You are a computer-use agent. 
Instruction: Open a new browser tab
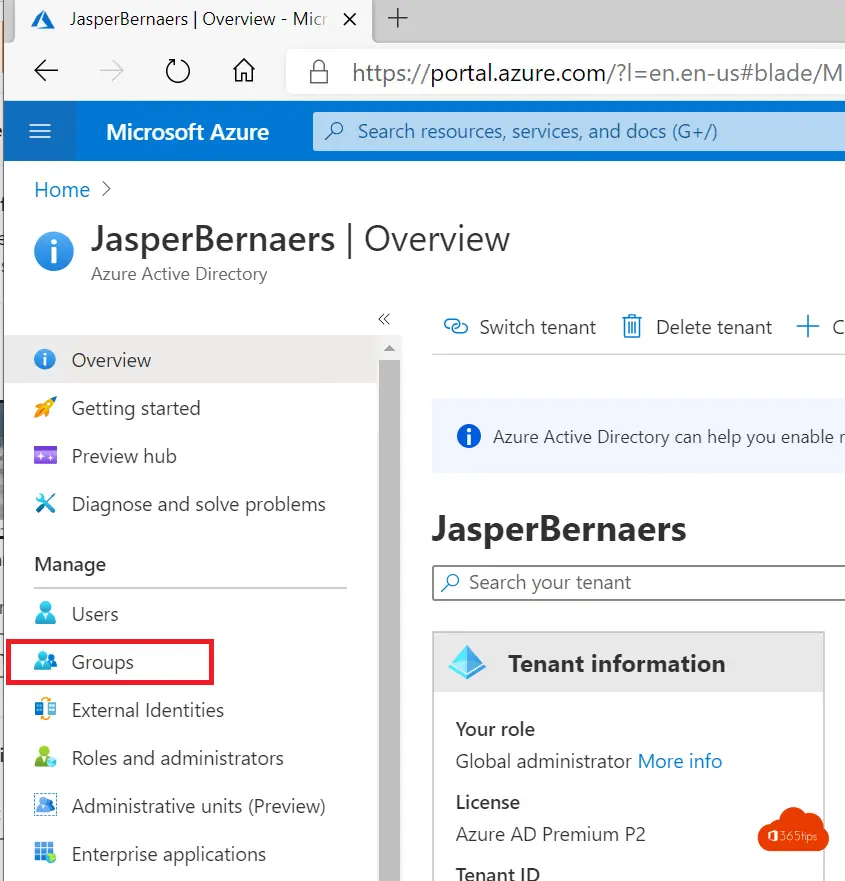coord(397,19)
